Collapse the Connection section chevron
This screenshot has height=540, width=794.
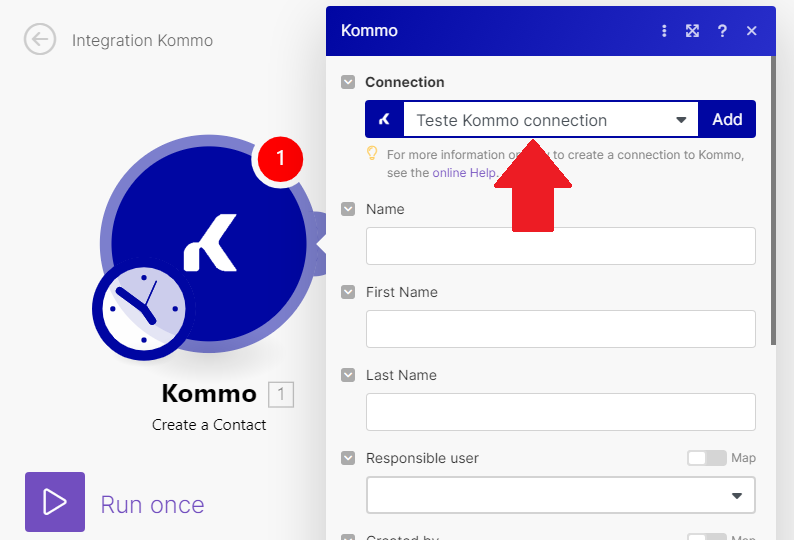coord(348,82)
